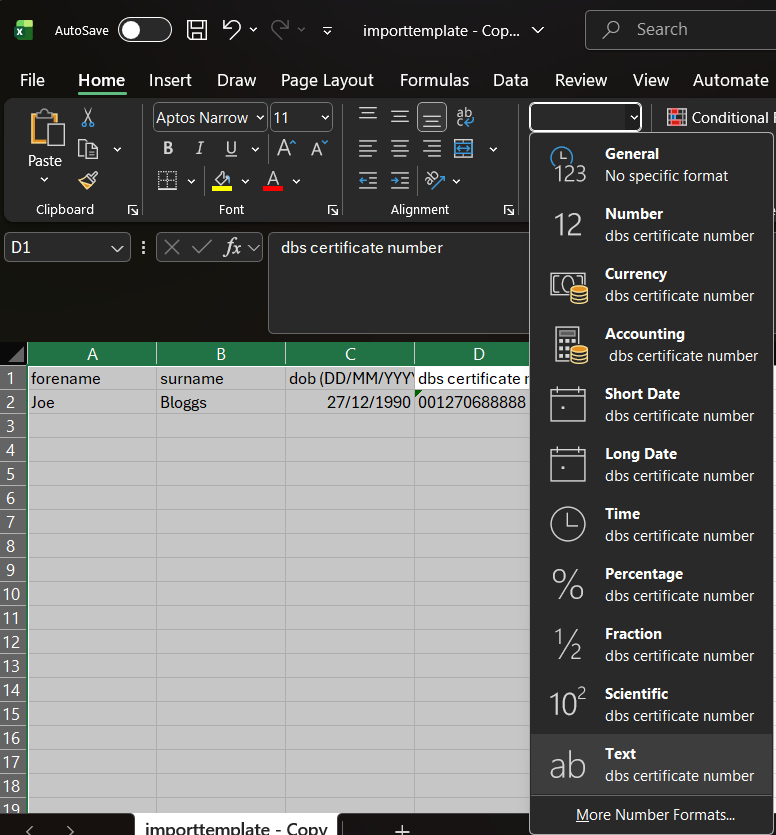Open the Insert ribbon tab
The height and width of the screenshot is (835, 776).
click(x=170, y=80)
